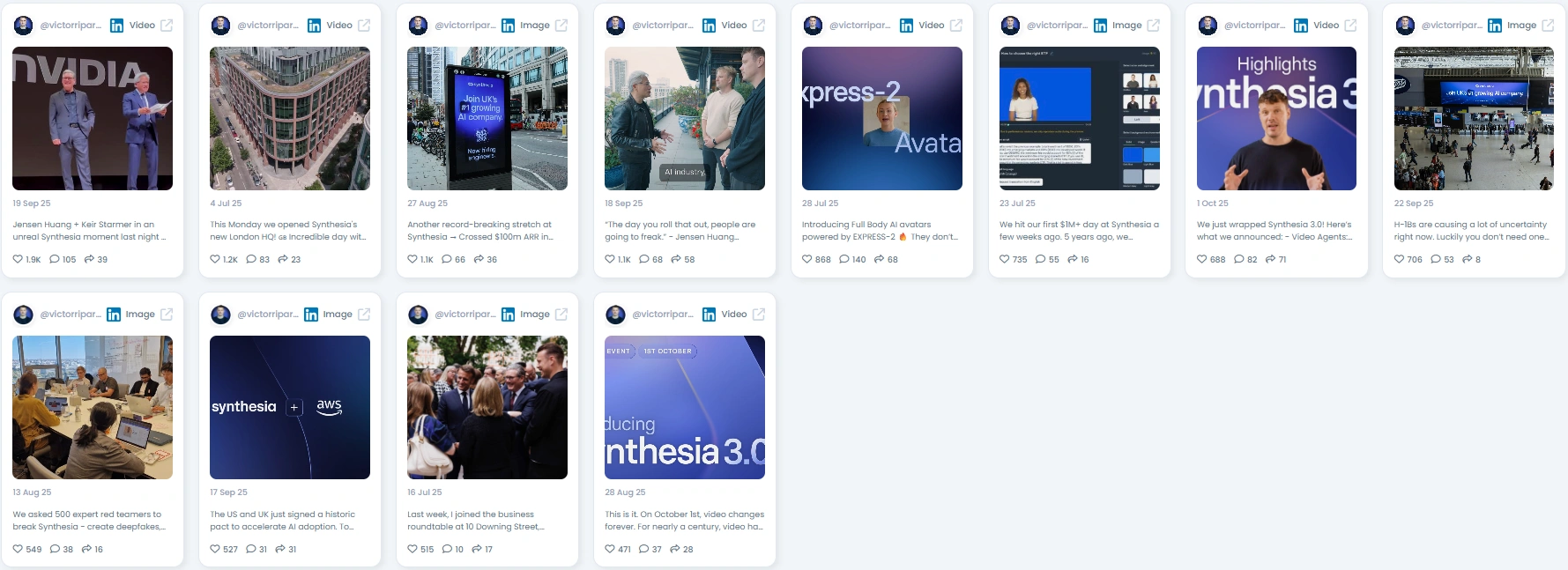Click heart icon showing 1.2K likes
The image size is (1568, 570).
(215, 259)
